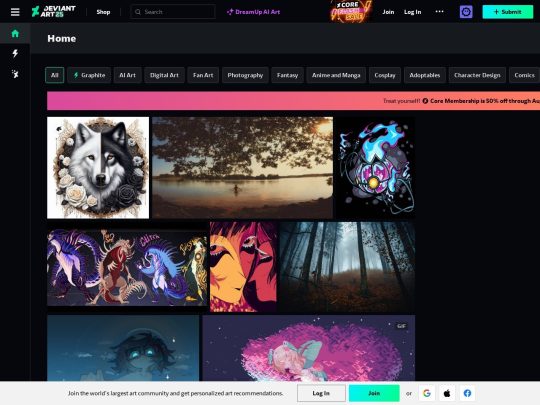Image resolution: width=540 pixels, height=405 pixels.
Task: Click the purple chat face icon
Action: (466, 12)
